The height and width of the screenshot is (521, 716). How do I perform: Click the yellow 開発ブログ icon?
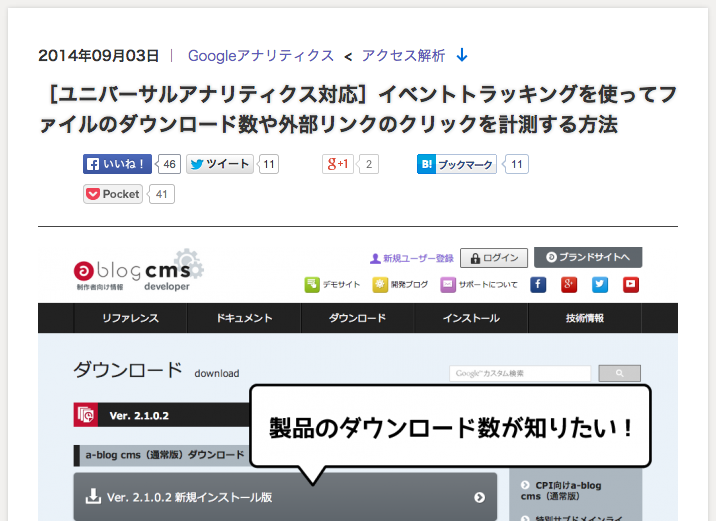(380, 284)
